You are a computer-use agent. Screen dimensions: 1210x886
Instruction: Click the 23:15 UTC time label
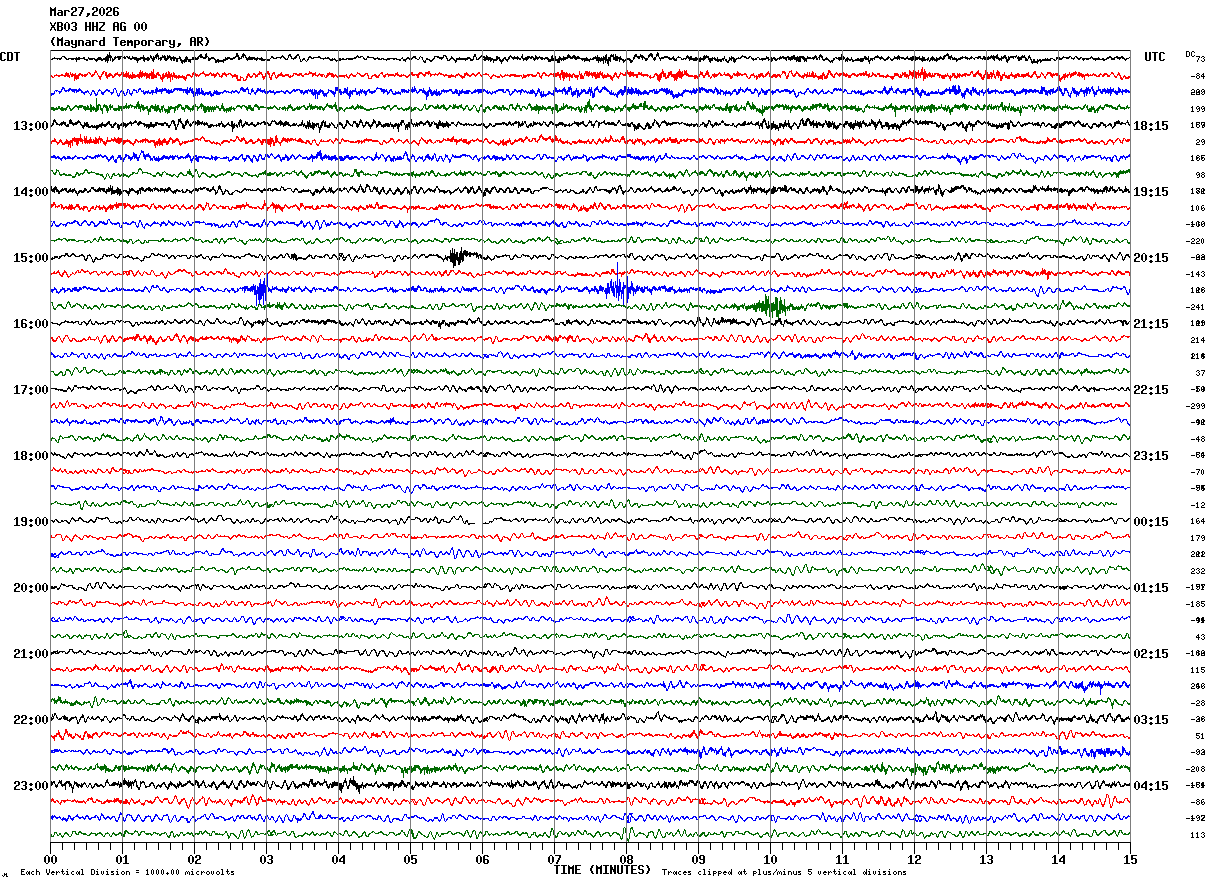click(x=1151, y=456)
